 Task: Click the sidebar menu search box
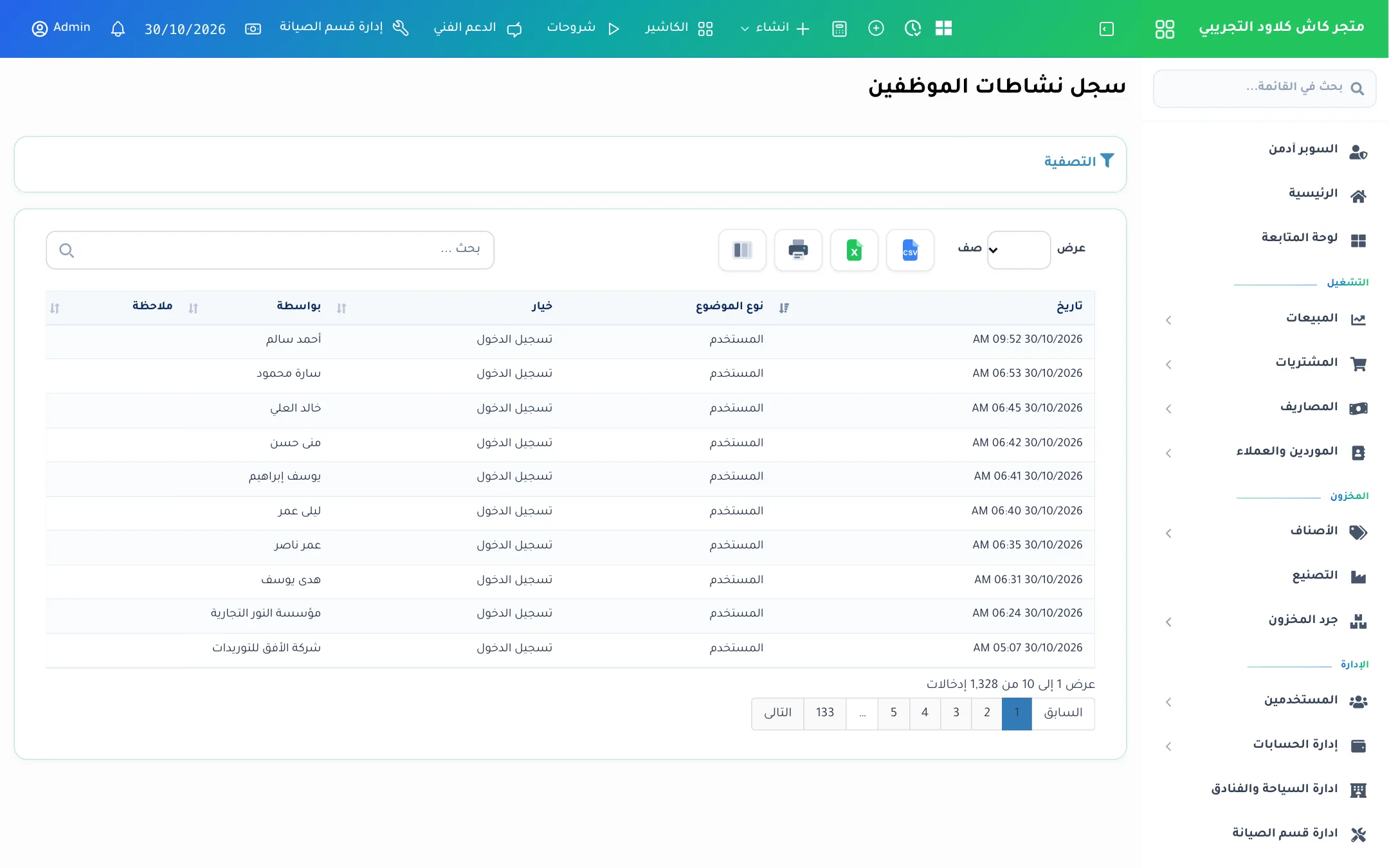point(1264,88)
